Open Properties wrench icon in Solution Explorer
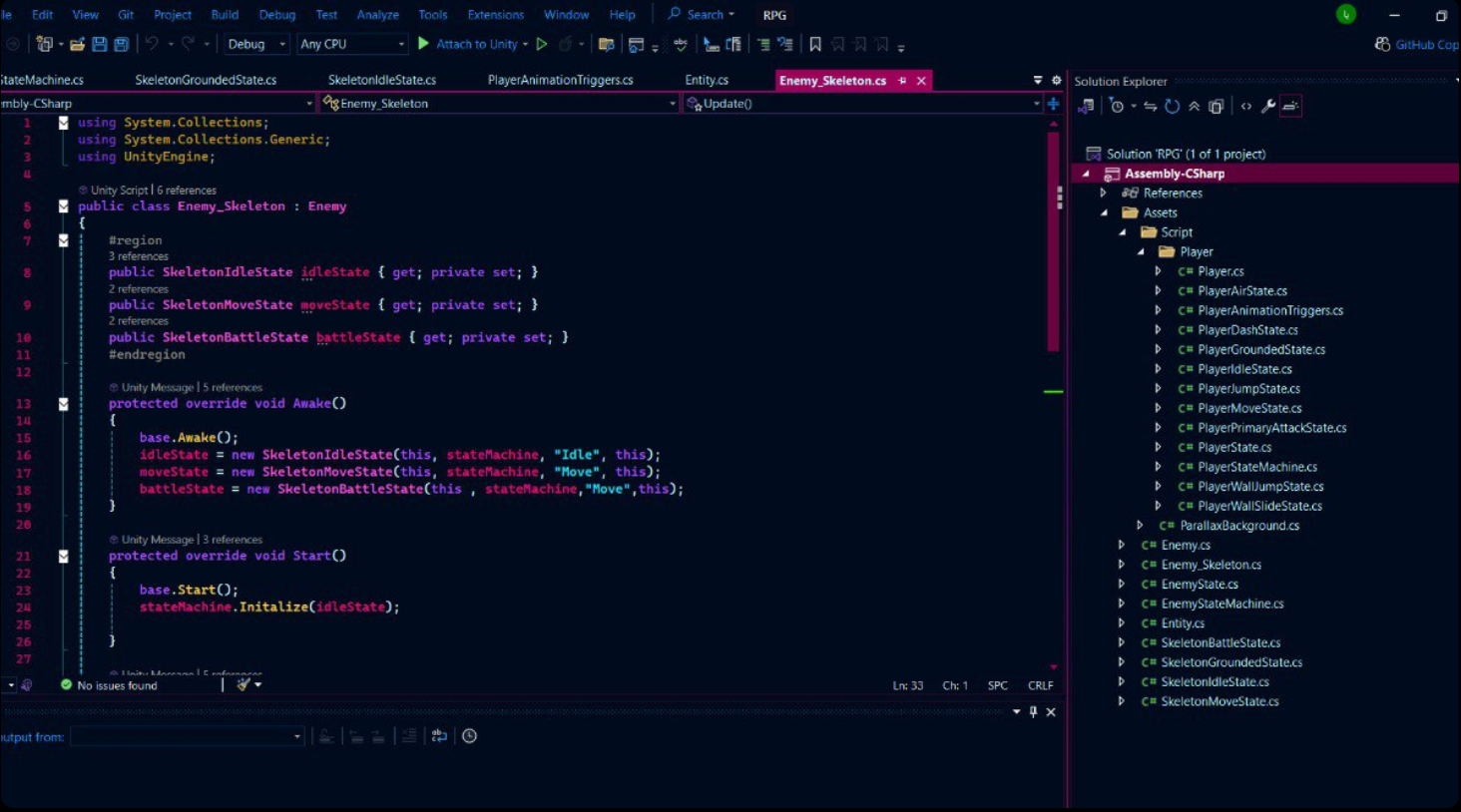This screenshot has width=1461, height=812. (1267, 106)
